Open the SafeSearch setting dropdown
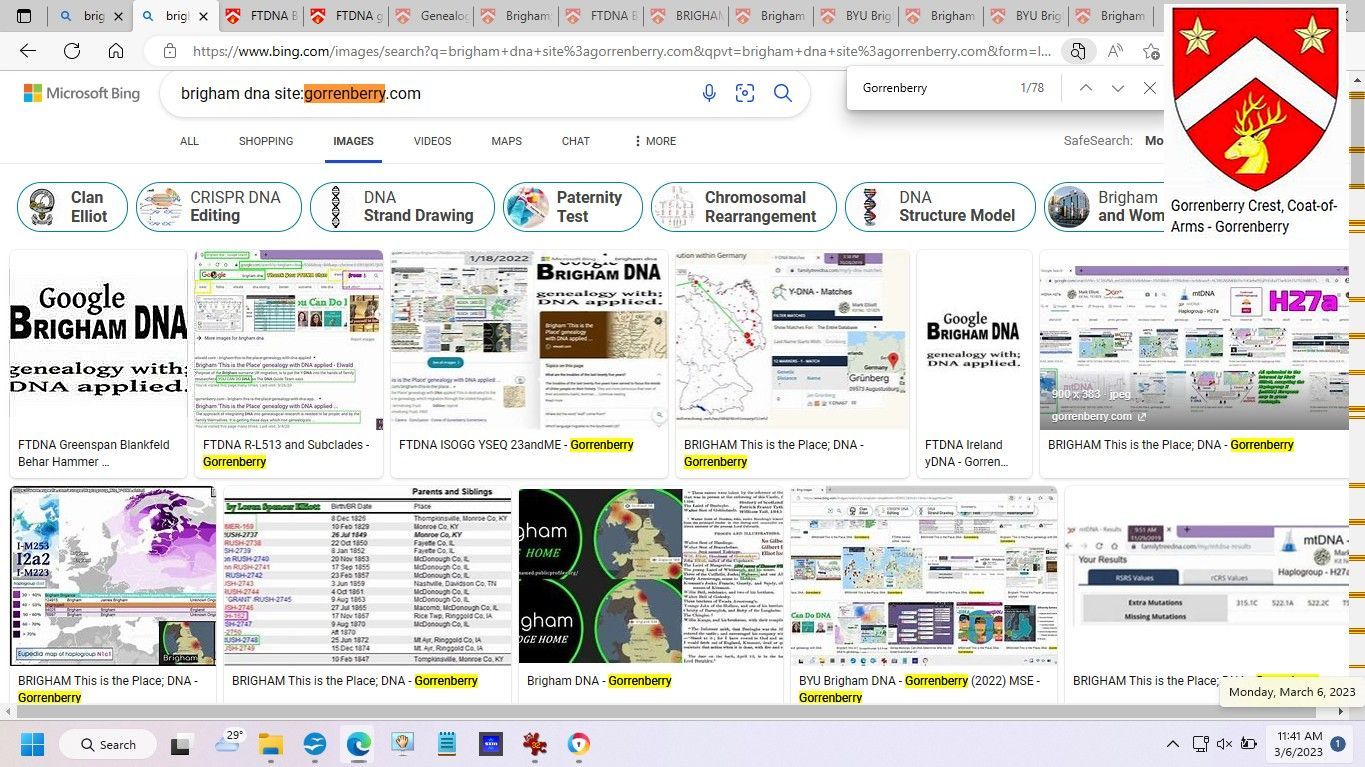This screenshot has width=1365, height=767. coord(1113,141)
